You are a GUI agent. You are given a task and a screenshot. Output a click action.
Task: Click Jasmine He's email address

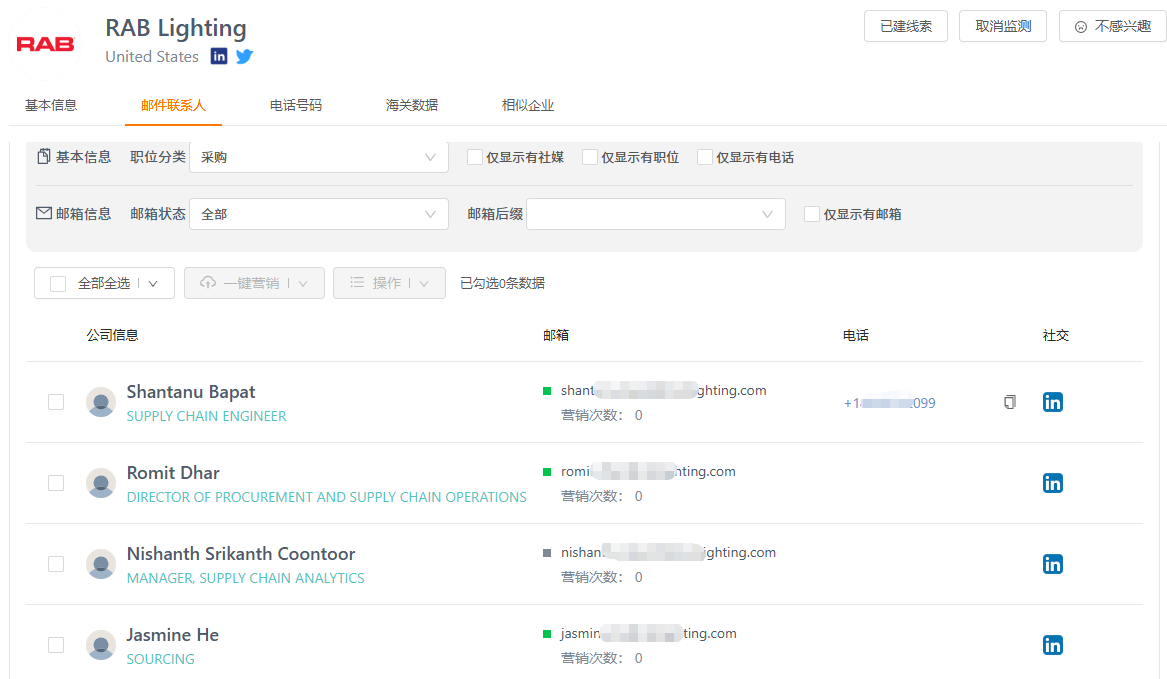click(x=648, y=634)
